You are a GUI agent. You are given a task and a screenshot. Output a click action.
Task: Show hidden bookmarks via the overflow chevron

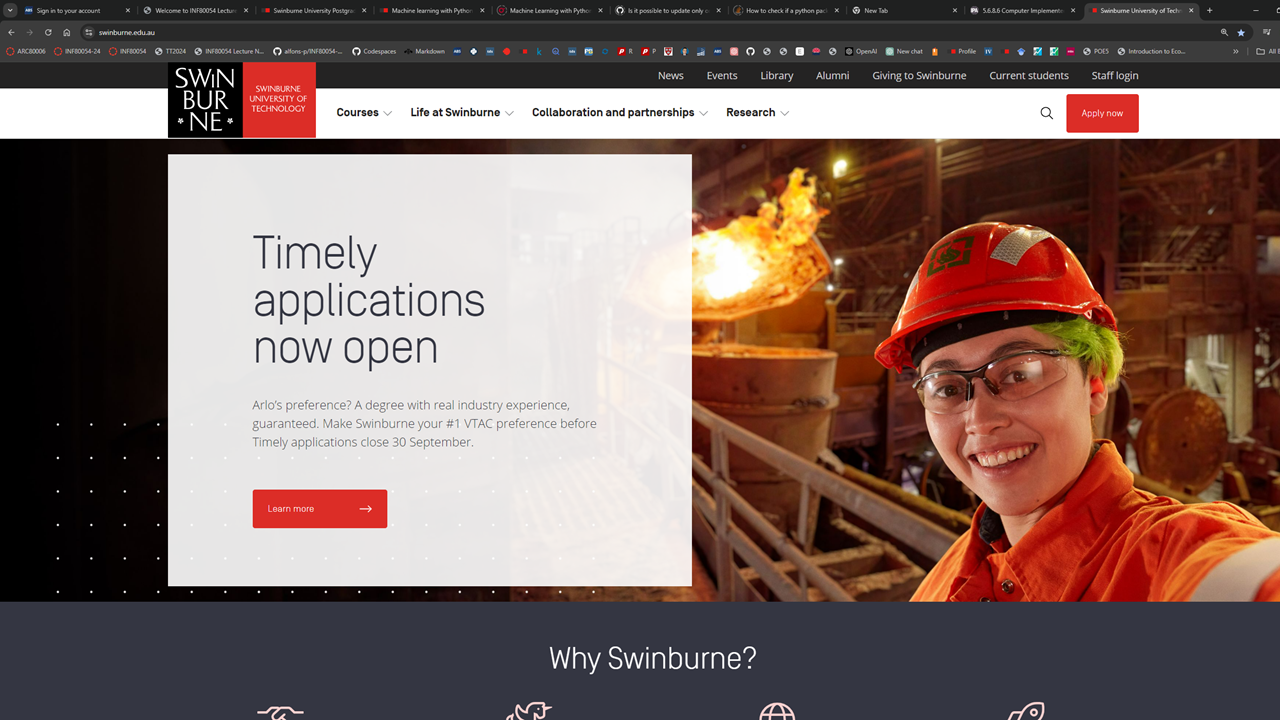[1235, 51]
